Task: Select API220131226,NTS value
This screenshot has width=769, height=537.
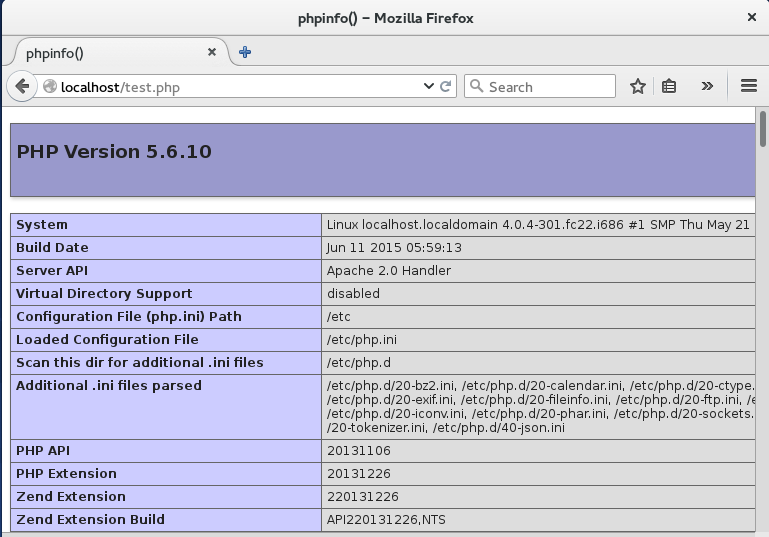Action: [386, 520]
